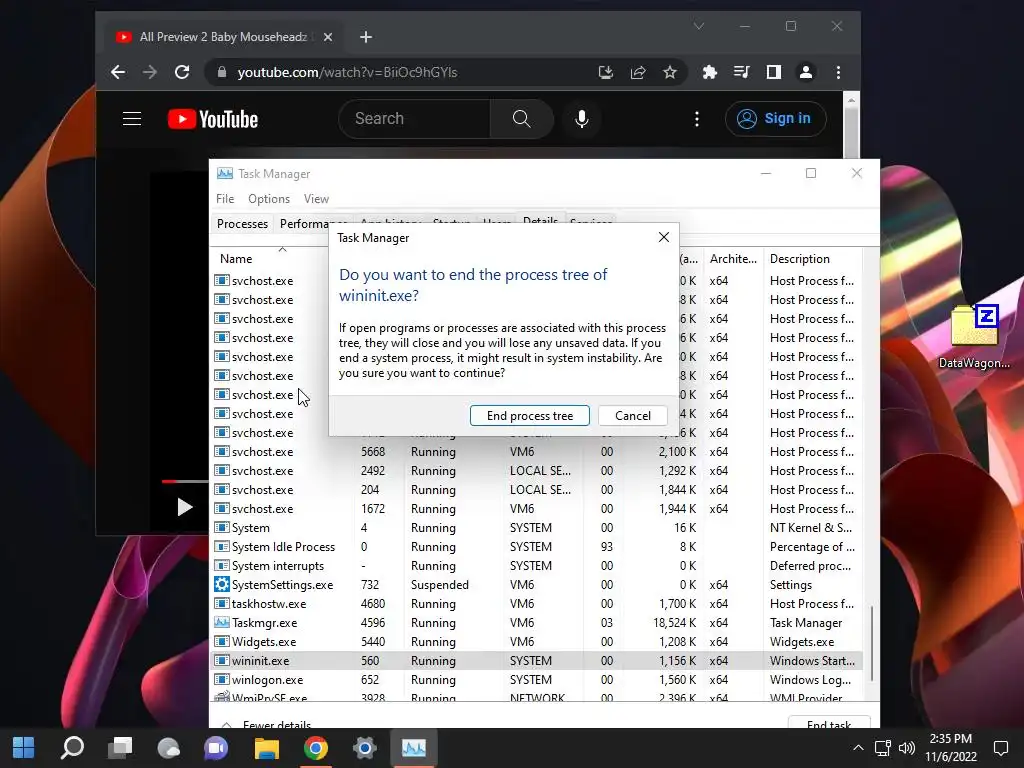Go back in Chrome

point(118,72)
